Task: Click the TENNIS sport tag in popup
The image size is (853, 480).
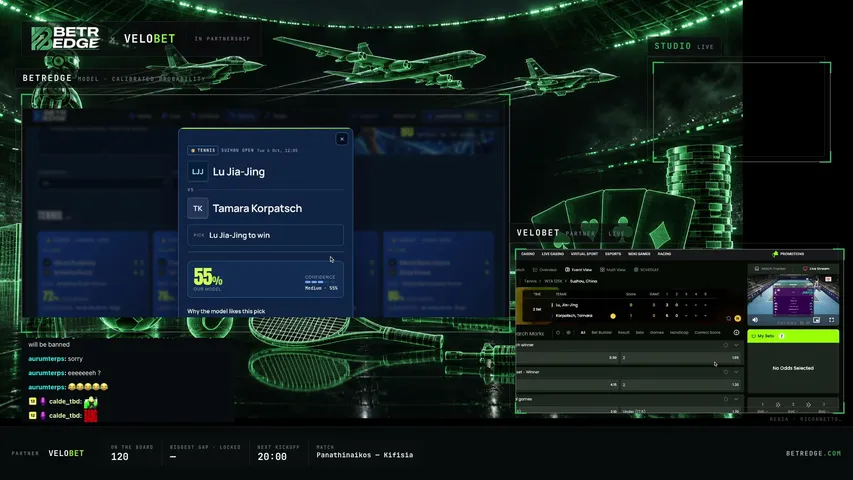Action: 203,150
